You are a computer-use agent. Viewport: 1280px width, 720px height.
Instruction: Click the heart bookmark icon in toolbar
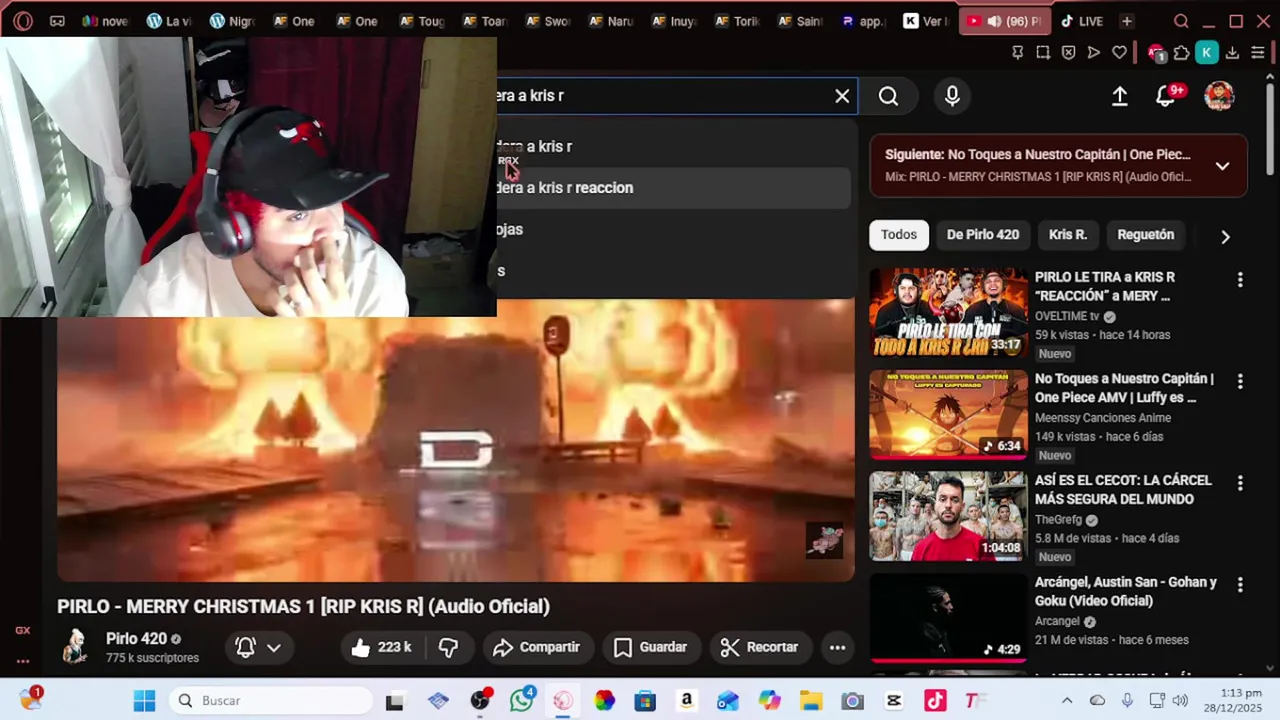pos(1119,53)
